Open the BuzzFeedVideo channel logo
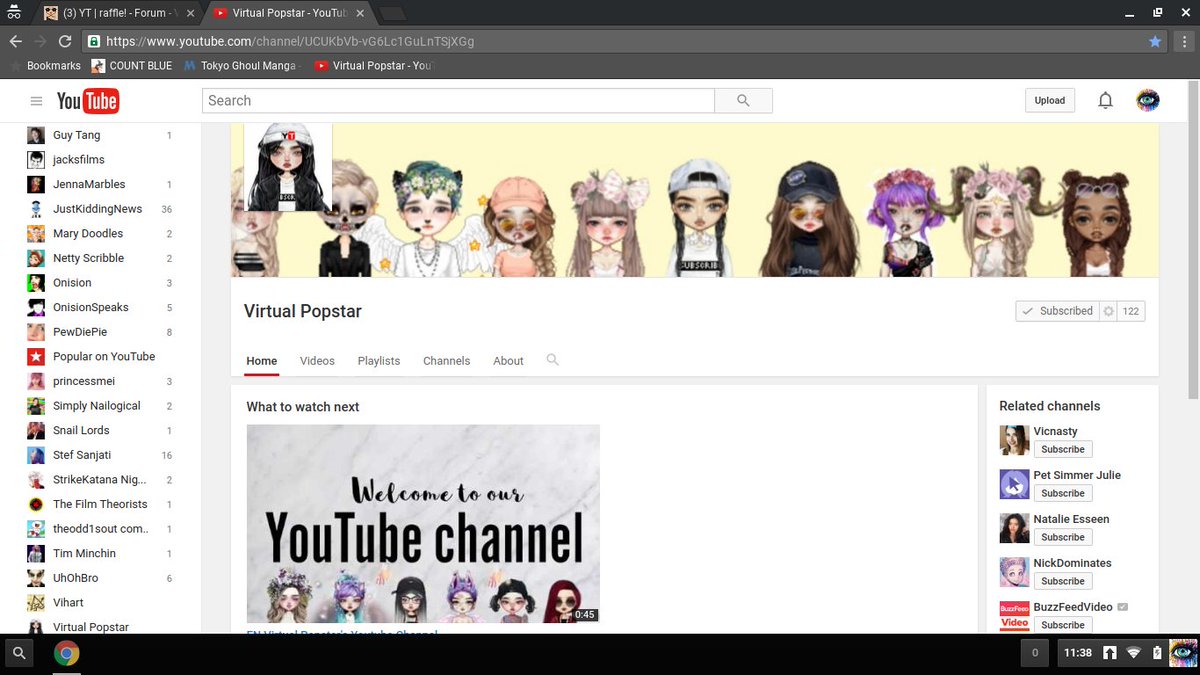 [1014, 616]
